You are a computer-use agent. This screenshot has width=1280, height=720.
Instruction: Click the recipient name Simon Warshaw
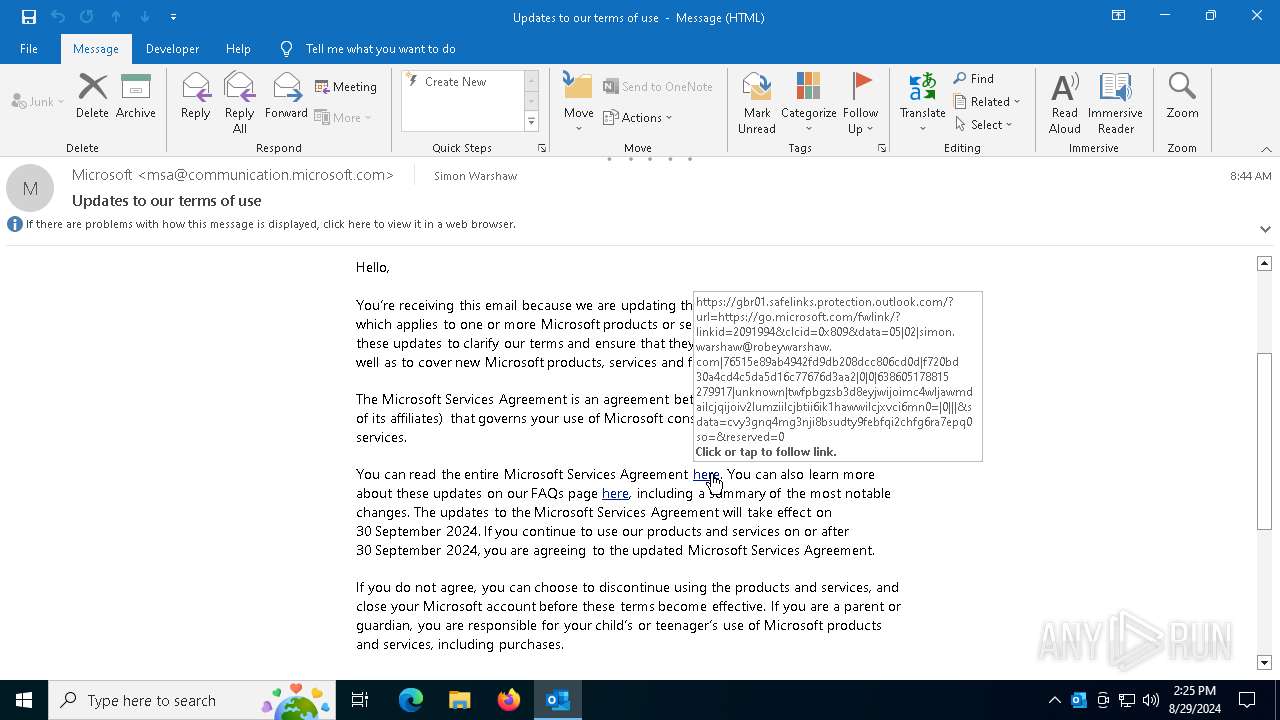click(x=475, y=176)
